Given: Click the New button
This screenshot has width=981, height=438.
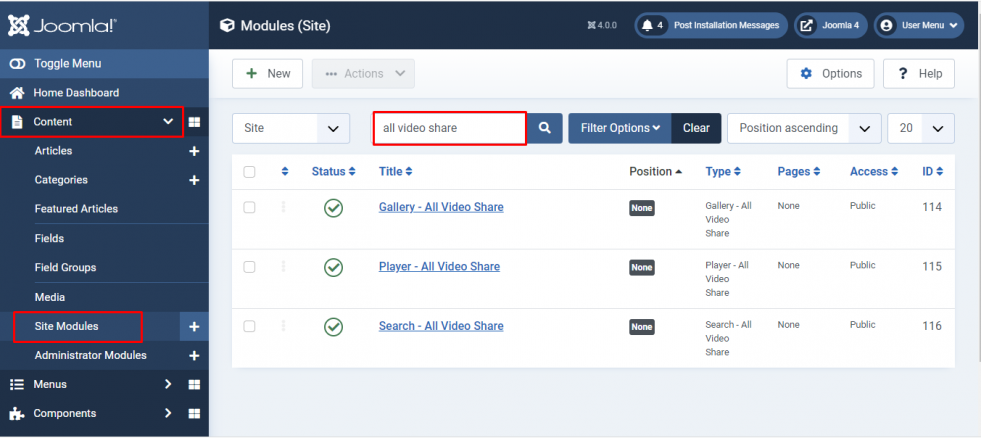Looking at the screenshot, I should (267, 74).
